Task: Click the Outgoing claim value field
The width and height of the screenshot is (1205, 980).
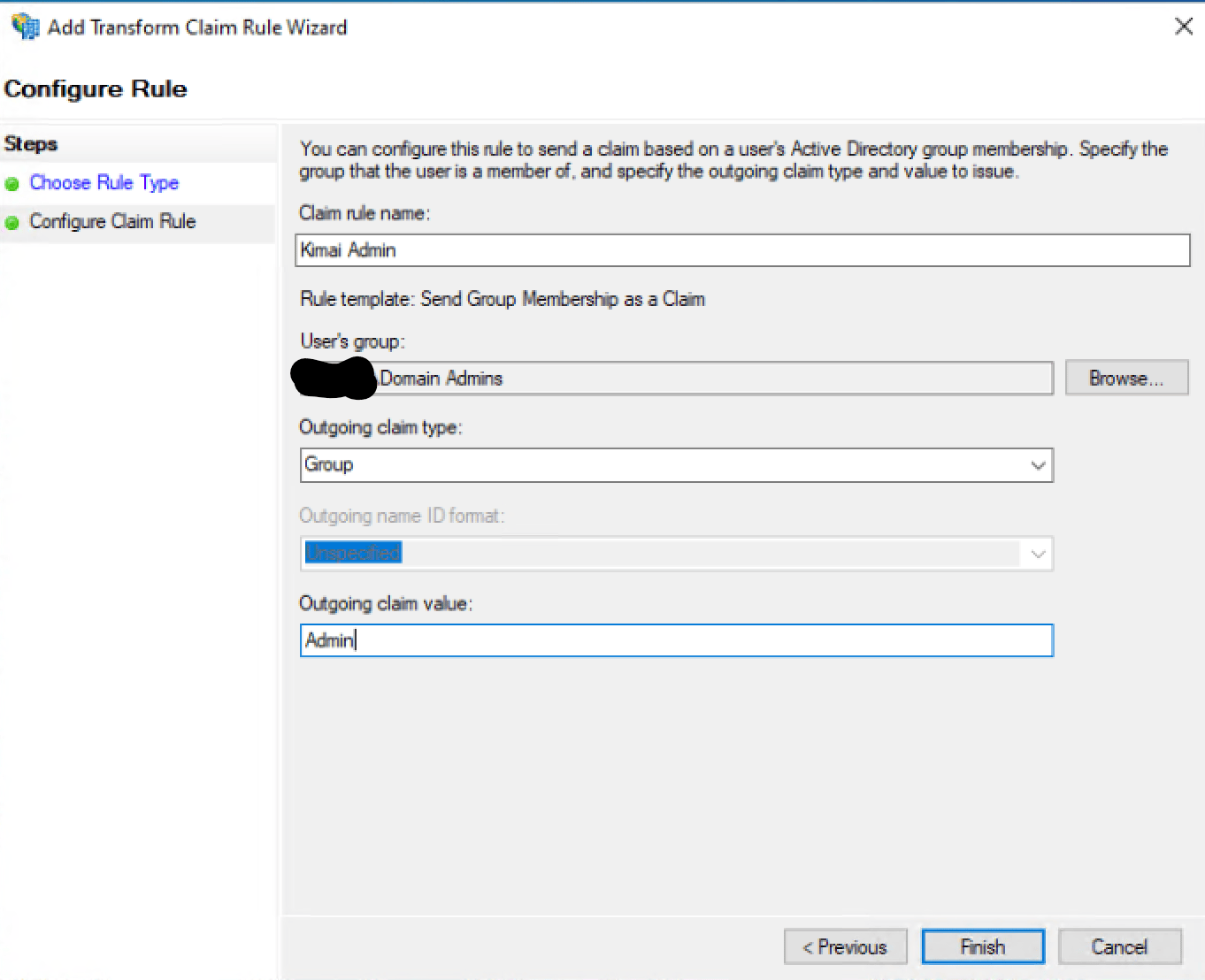Action: pos(676,639)
